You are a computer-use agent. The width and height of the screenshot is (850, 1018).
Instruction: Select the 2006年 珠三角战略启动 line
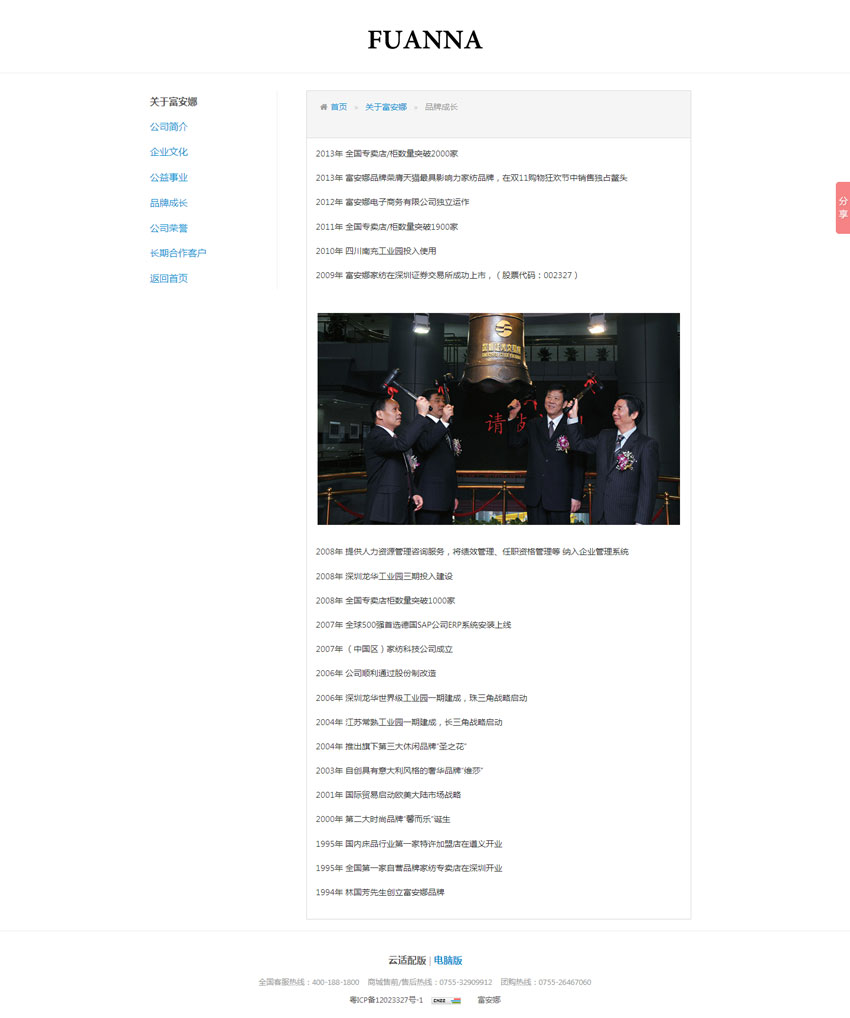pos(421,699)
